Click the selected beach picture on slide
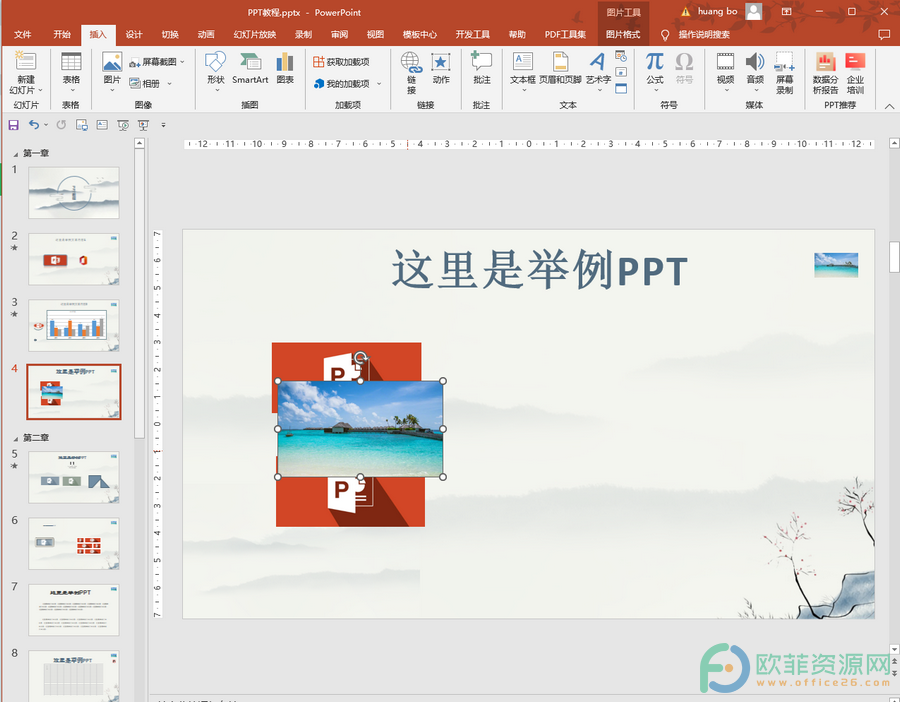The width and height of the screenshot is (900, 702). (x=360, y=429)
